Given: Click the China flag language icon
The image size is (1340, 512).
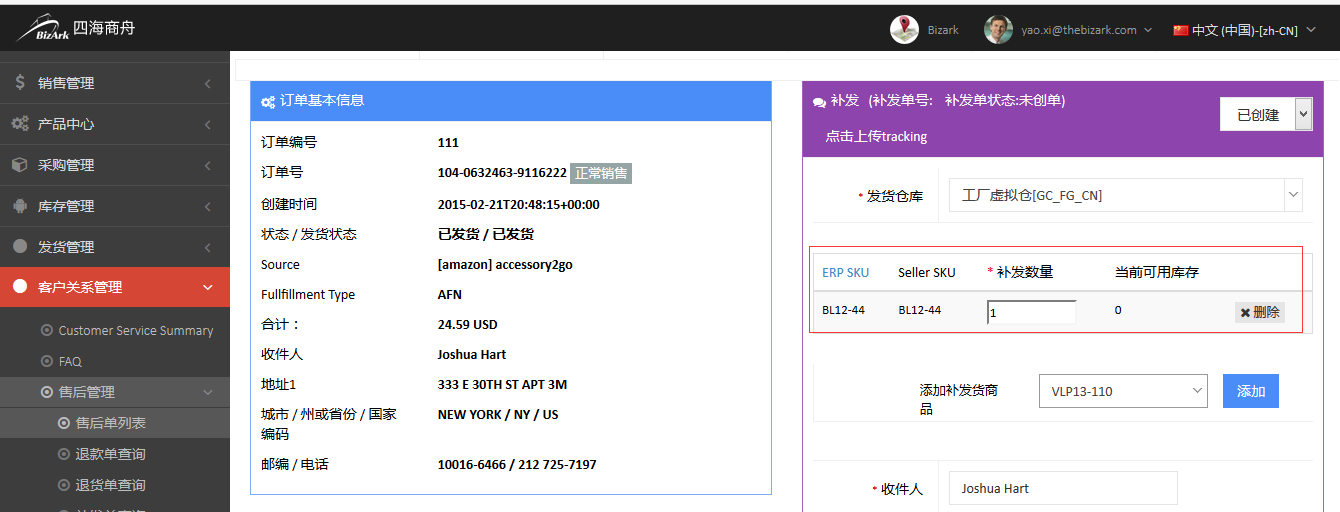Looking at the screenshot, I should [x=1180, y=30].
